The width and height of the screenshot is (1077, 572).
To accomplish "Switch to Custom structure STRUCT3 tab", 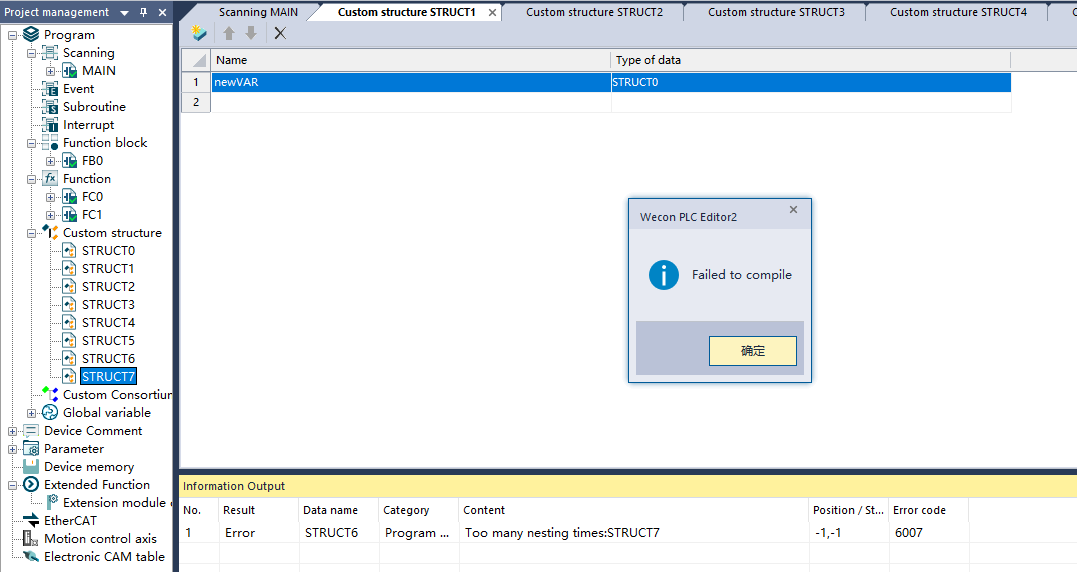I will coord(776,12).
